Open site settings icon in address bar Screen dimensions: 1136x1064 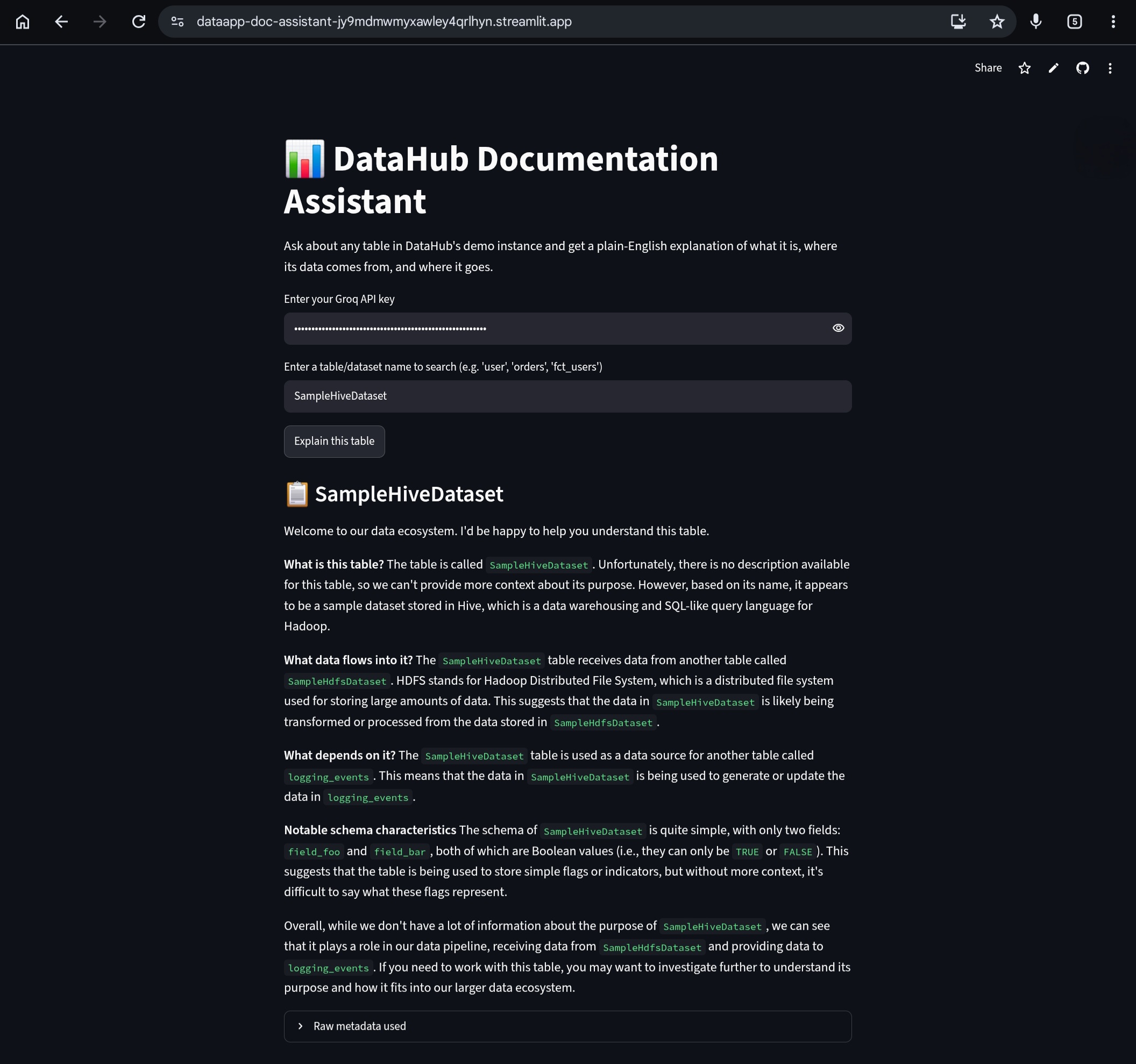pyautogui.click(x=177, y=22)
